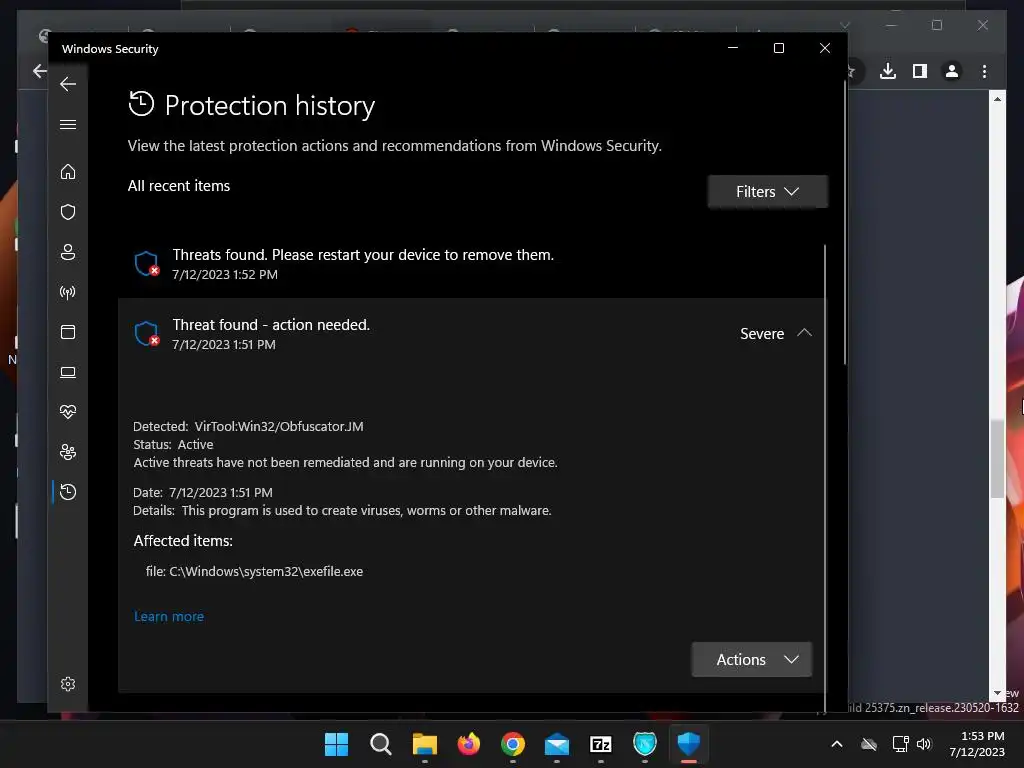This screenshot has height=768, width=1024.
Task: Open three-dot menu in browser window
Action: coord(984,71)
